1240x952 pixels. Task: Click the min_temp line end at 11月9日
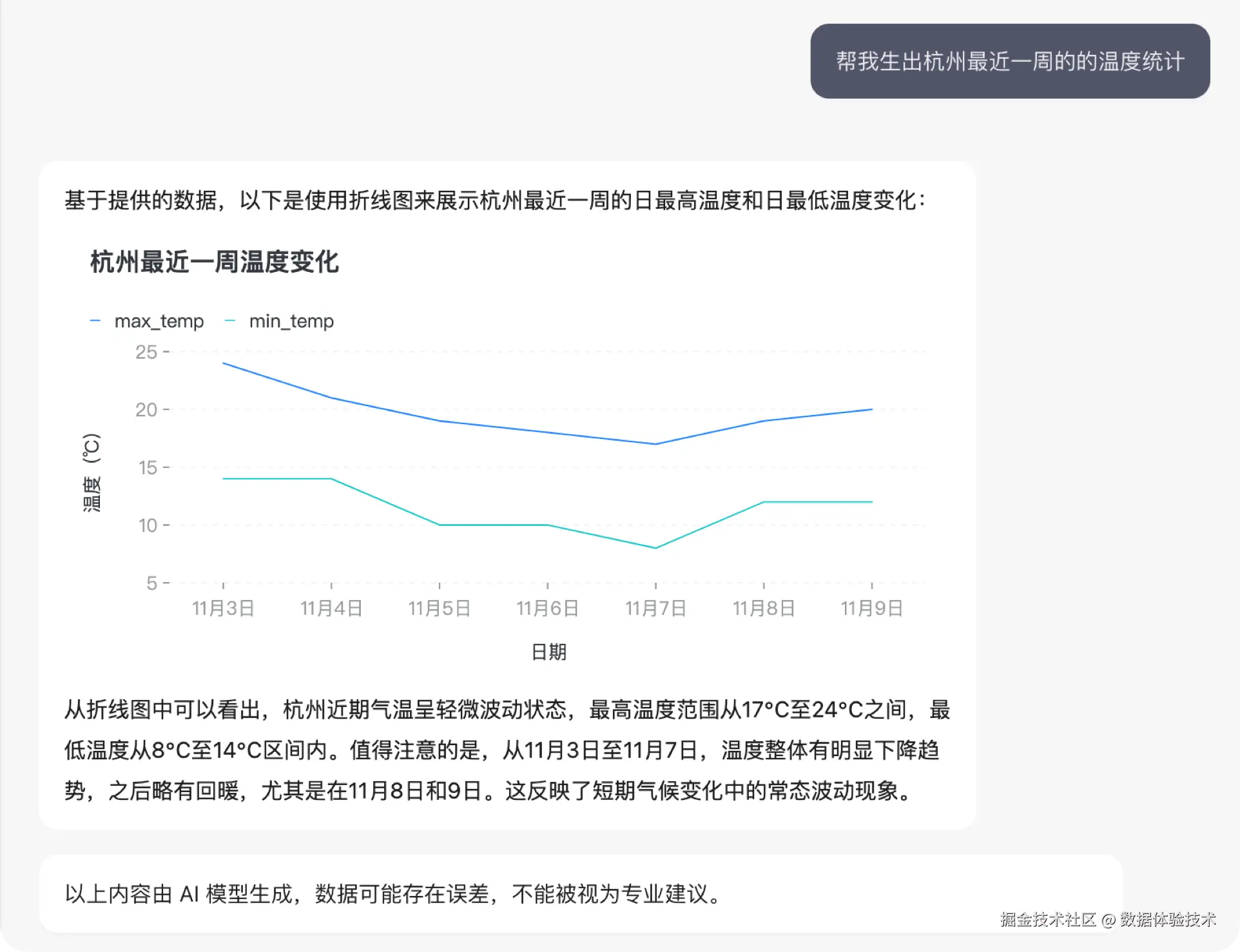coord(871,501)
